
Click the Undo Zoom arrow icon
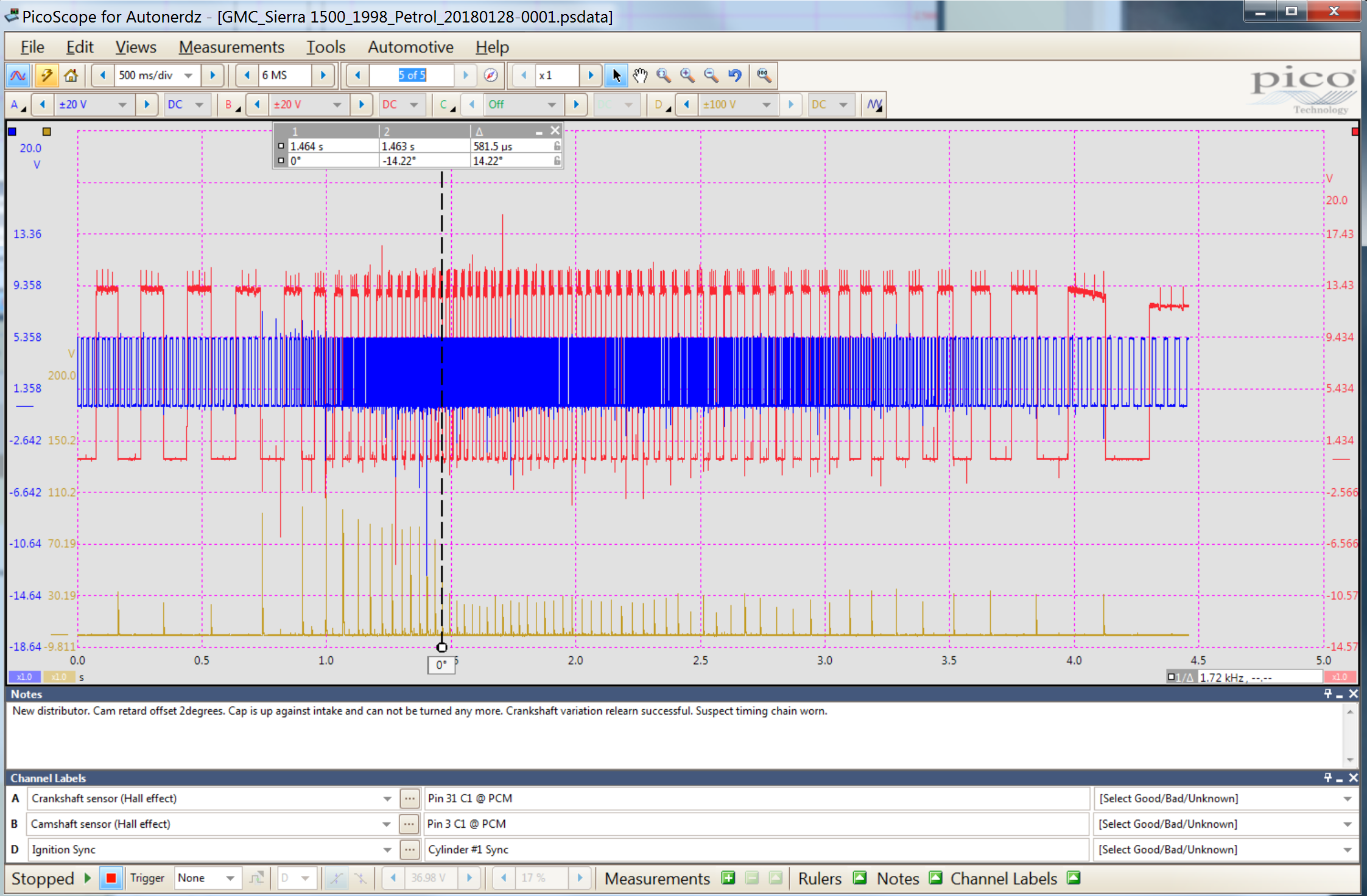coord(735,75)
